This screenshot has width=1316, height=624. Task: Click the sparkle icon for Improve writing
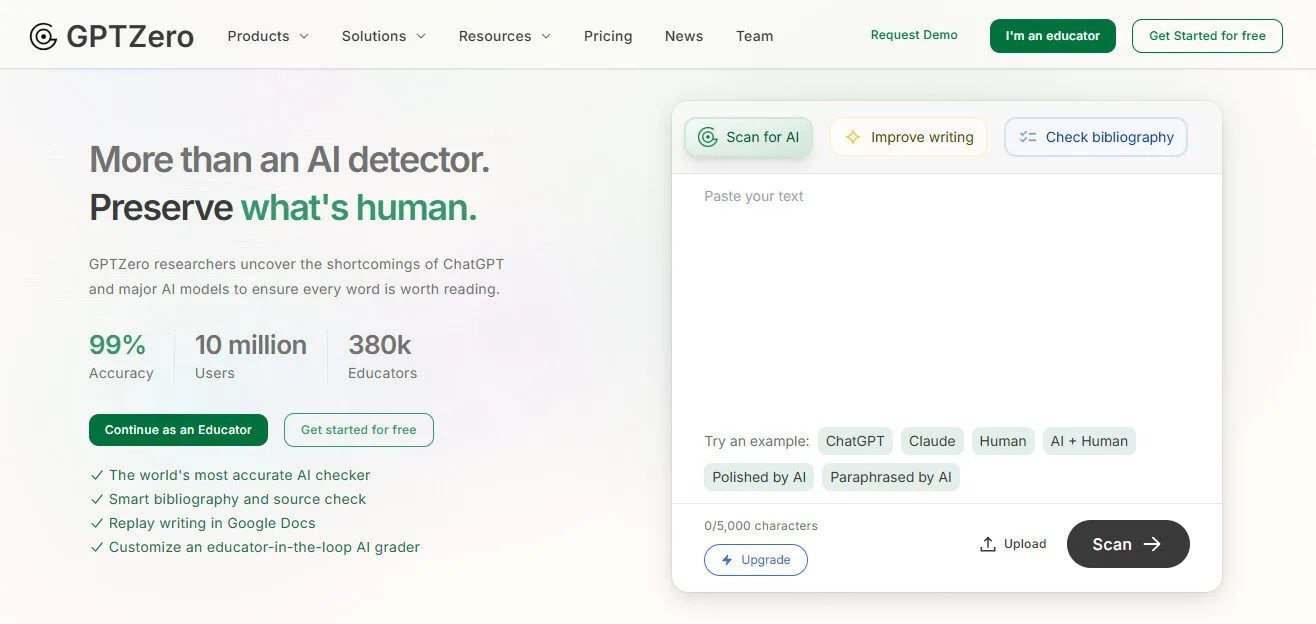pyautogui.click(x=853, y=138)
